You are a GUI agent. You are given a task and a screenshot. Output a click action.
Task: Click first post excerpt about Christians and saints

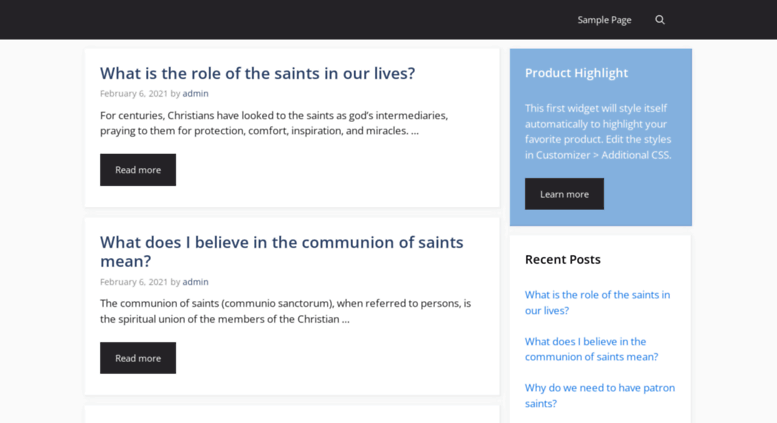[x=274, y=123]
